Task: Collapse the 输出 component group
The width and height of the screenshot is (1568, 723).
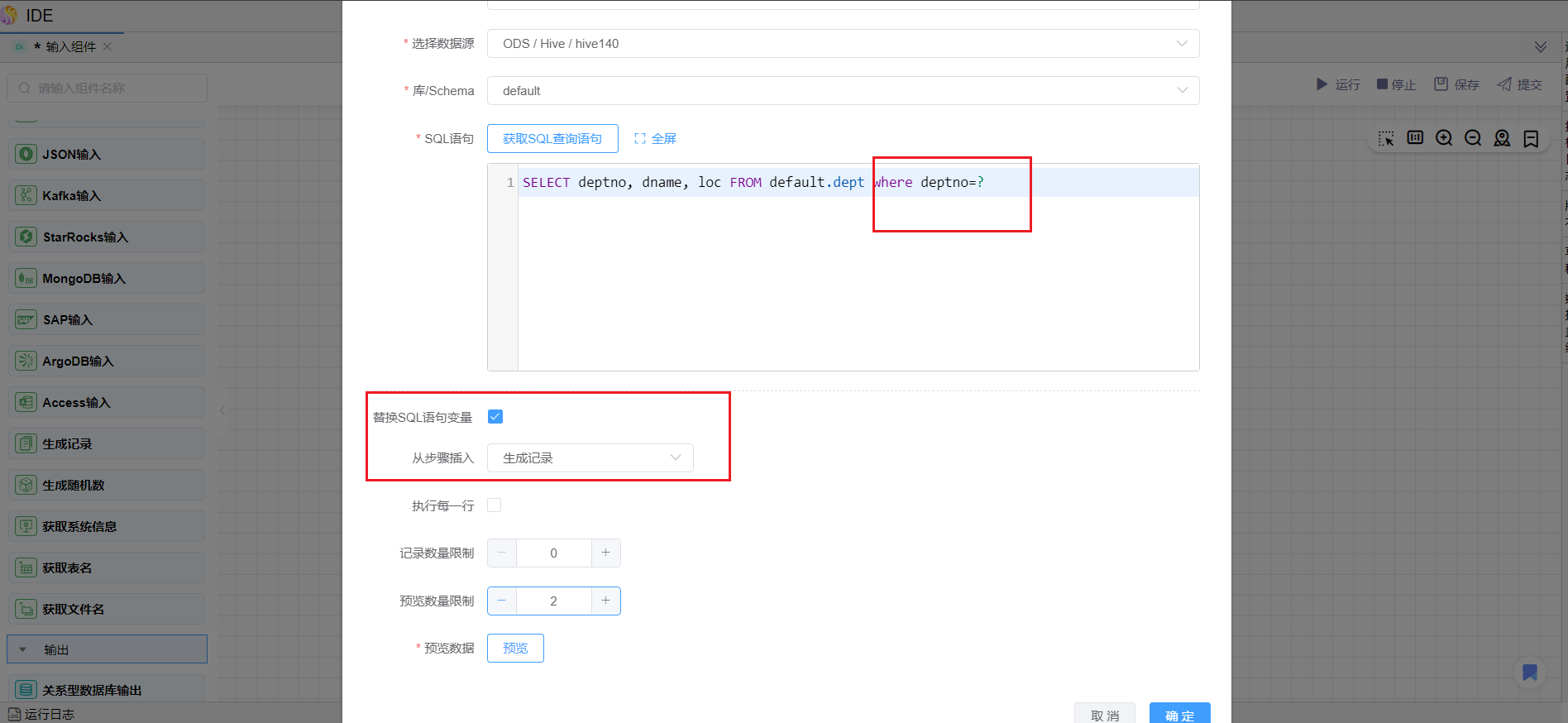Action: click(x=107, y=649)
